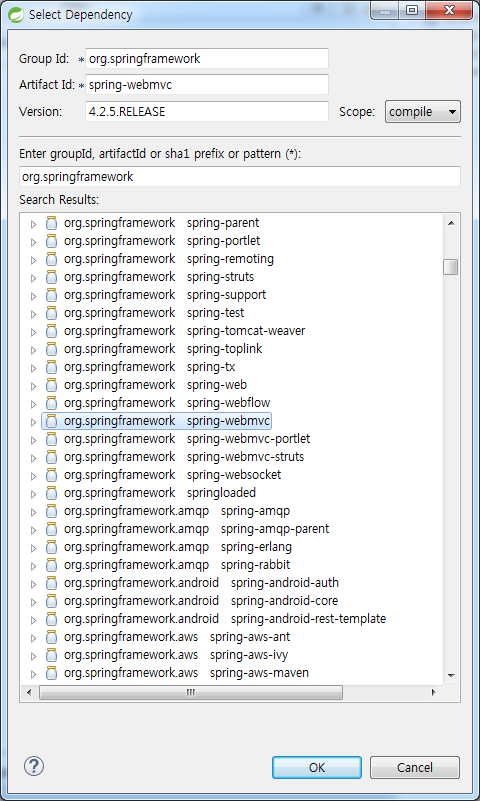Click the jar icon beside spring-rabbit
Screen dimensions: 480x801
point(51,565)
